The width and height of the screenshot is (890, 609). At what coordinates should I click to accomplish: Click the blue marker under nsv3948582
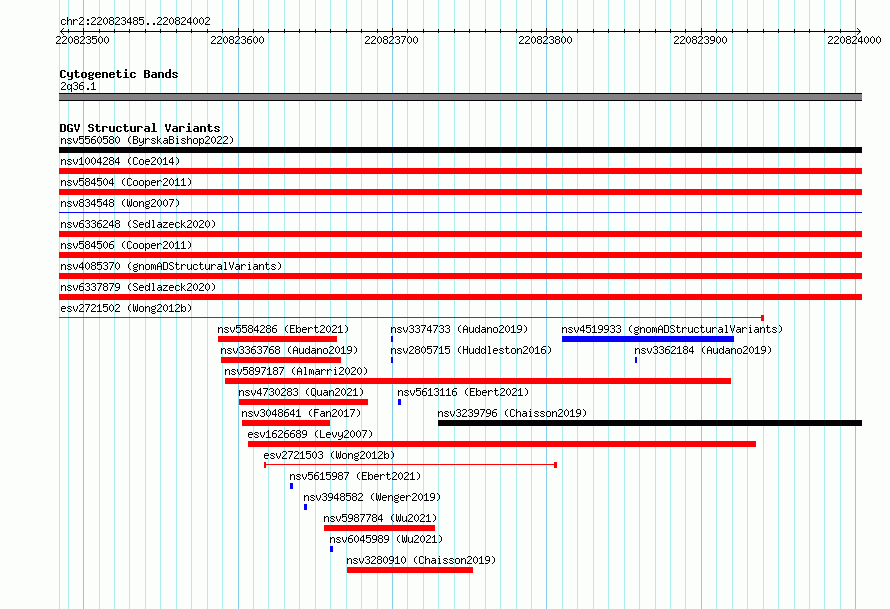click(305, 507)
